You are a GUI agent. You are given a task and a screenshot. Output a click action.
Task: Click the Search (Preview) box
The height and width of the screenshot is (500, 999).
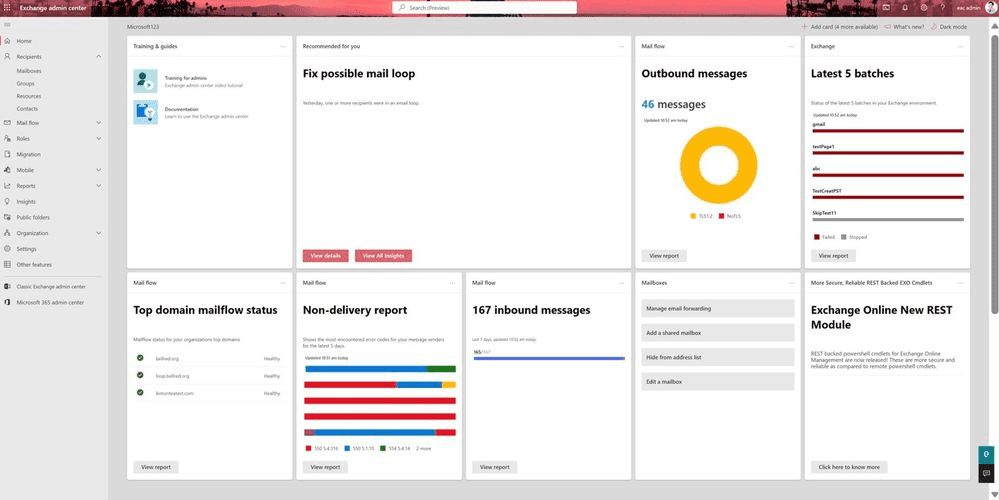click(x=484, y=8)
